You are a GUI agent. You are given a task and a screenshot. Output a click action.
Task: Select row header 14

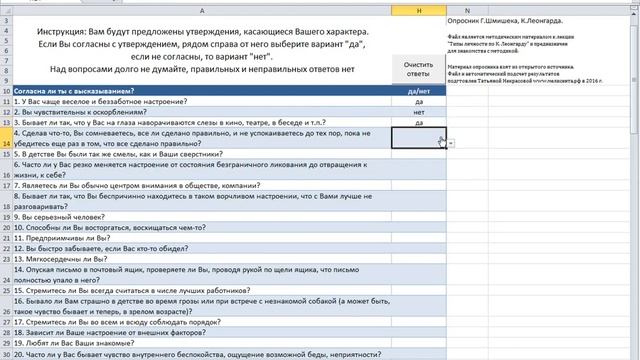(x=6, y=138)
